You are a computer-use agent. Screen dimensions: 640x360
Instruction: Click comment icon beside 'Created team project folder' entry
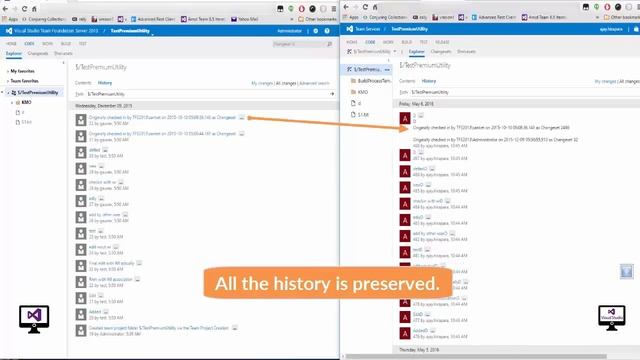pyautogui.click(x=235, y=327)
